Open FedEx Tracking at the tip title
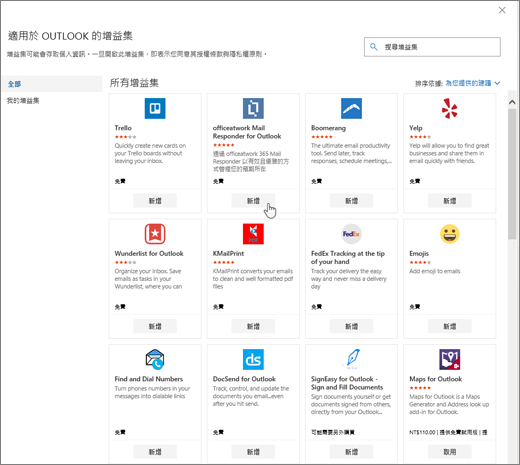This screenshot has width=520, height=465. click(348, 257)
